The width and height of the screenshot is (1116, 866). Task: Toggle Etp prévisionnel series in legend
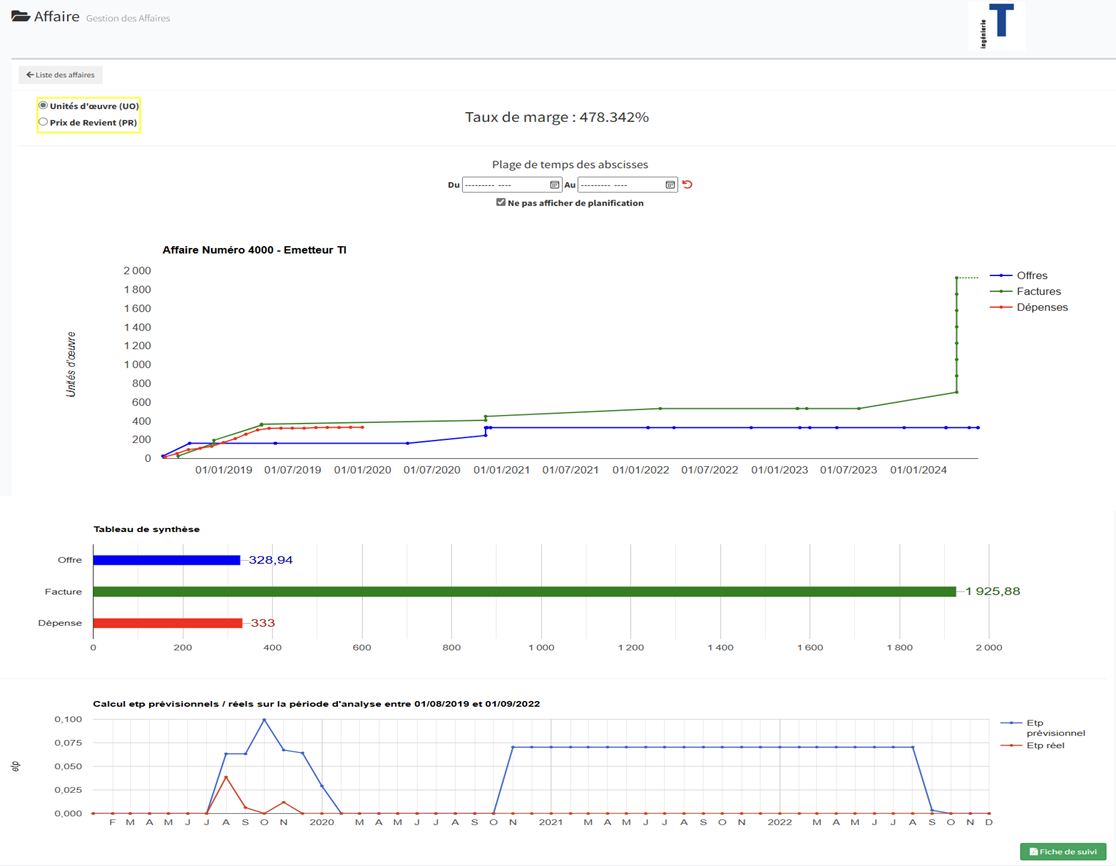pyautogui.click(x=1040, y=727)
